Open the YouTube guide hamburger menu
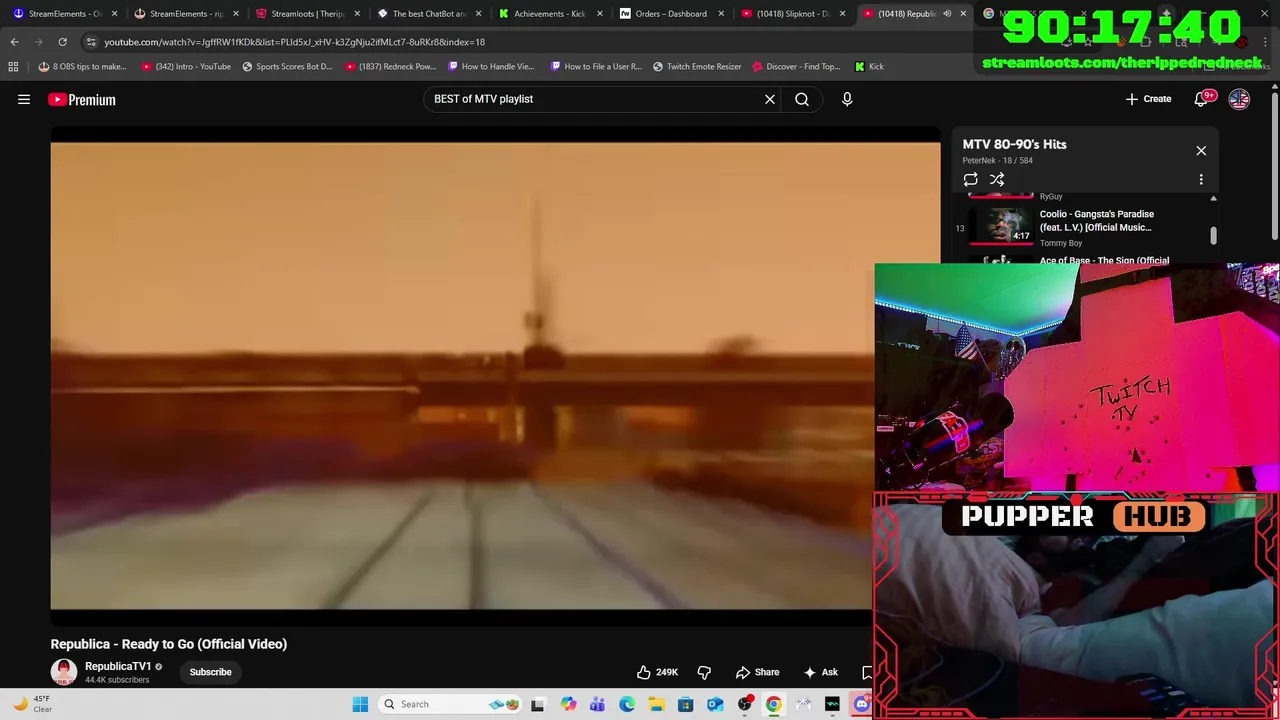1280x720 pixels. 24,99
